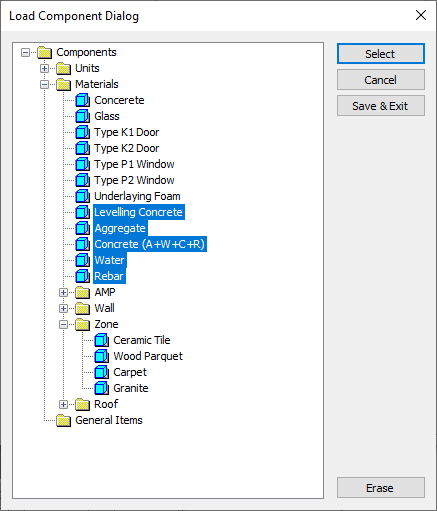
Task: Click the Ceramic Tile cube icon
Action: coord(101,340)
